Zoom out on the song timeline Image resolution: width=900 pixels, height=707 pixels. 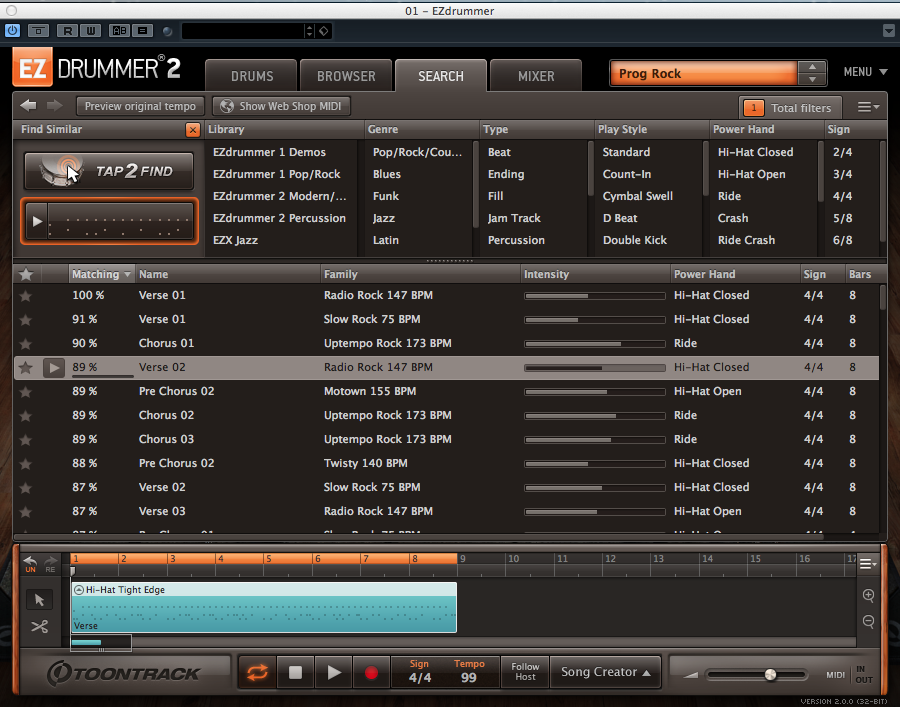[868, 622]
